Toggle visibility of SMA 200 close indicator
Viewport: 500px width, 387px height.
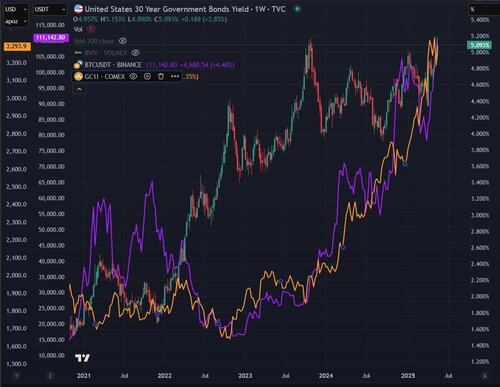click(x=123, y=41)
